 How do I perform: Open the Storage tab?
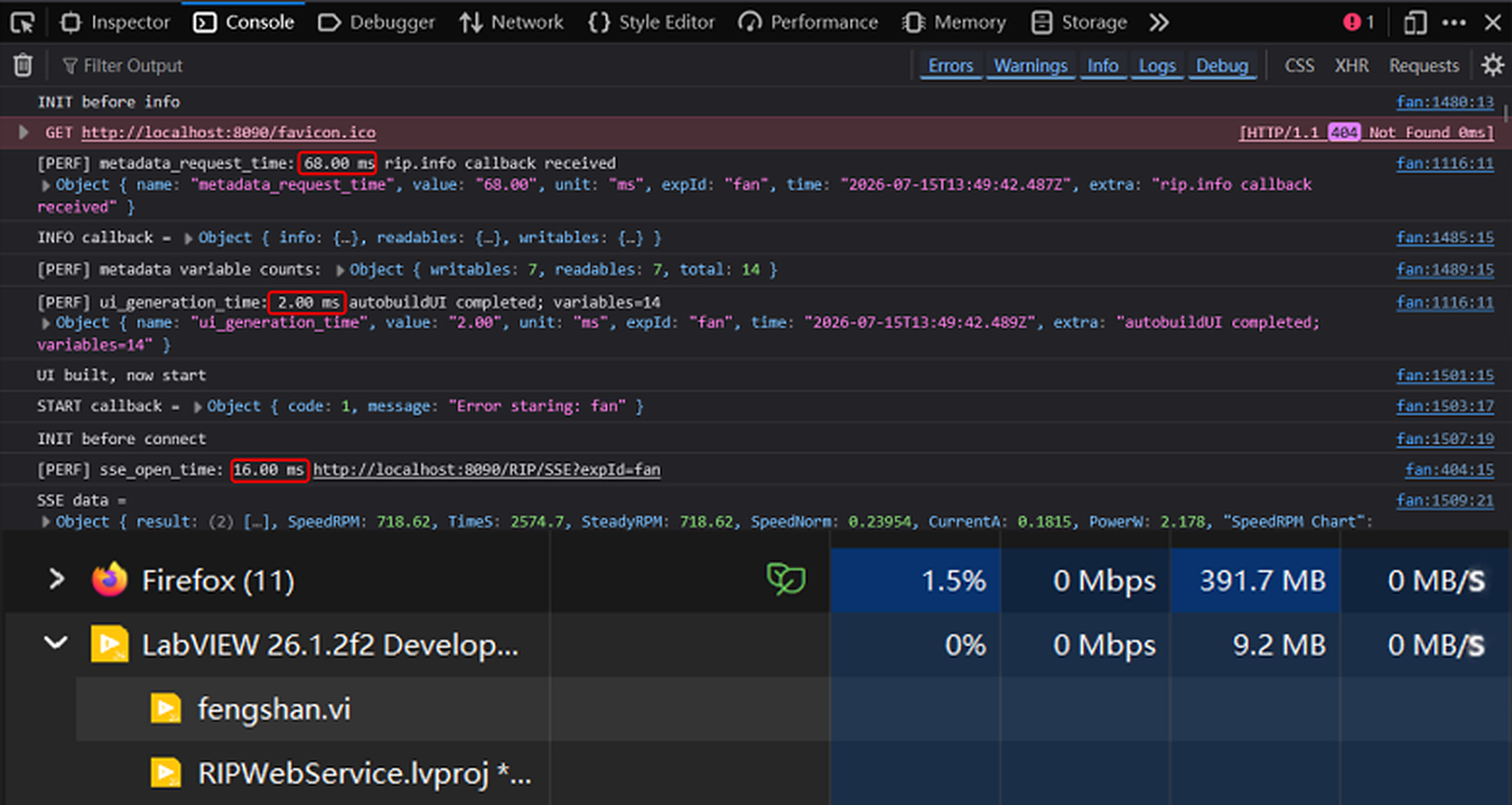1079,23
